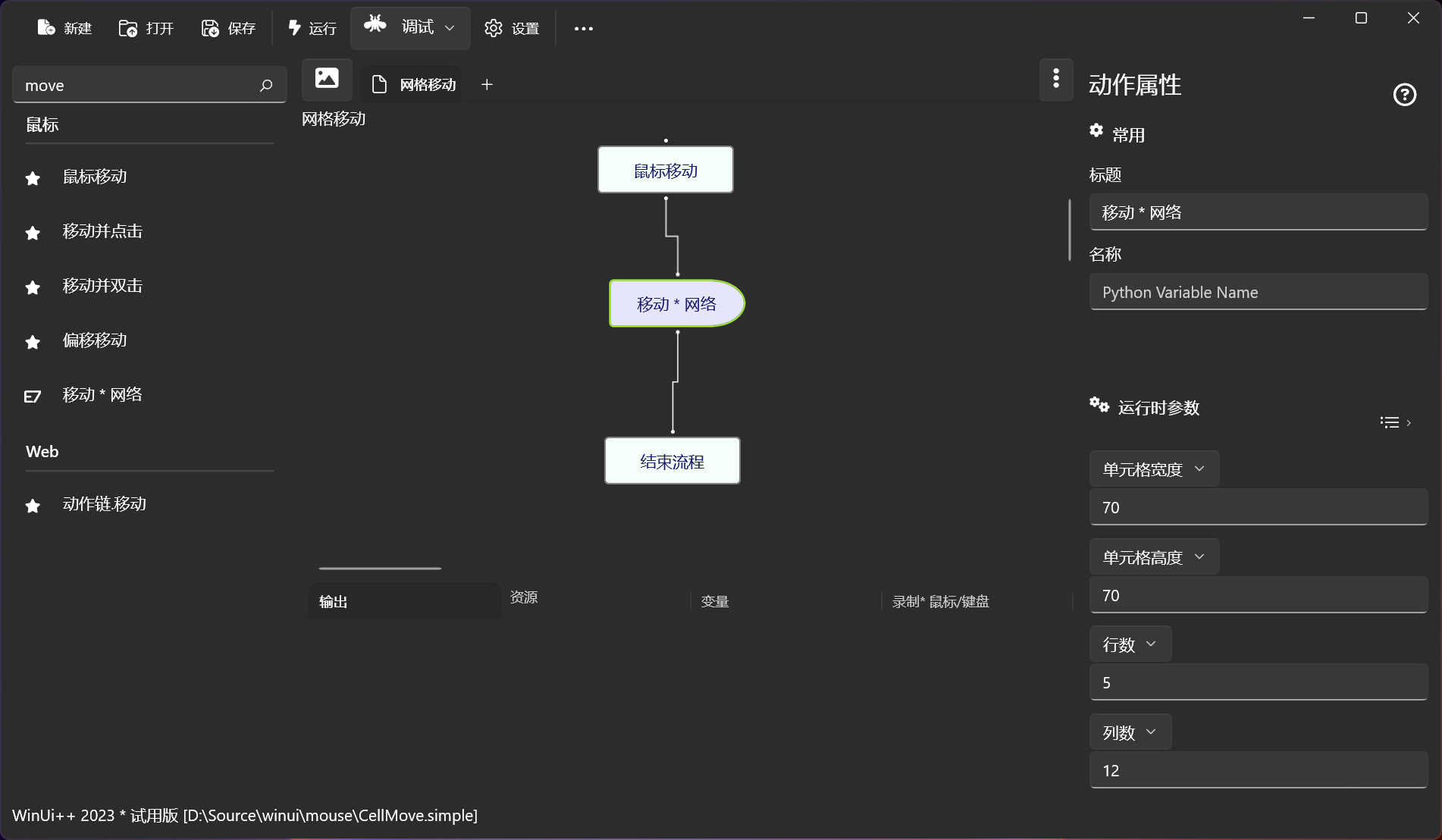Image resolution: width=1442 pixels, height=840 pixels.
Task: Expand the 调试 dropdown chevron
Action: [x=449, y=28]
